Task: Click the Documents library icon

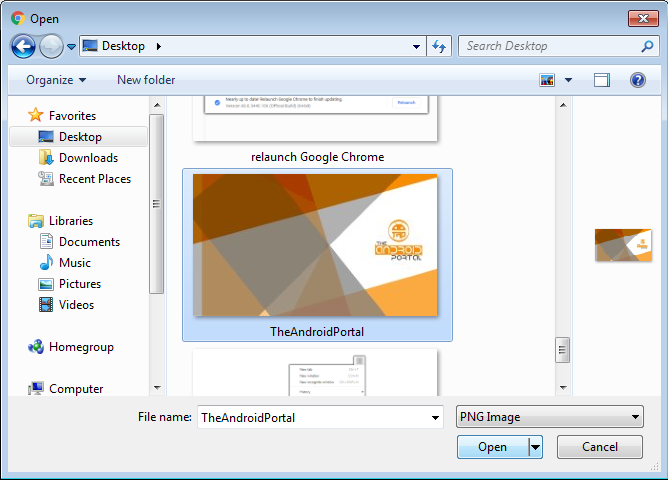Action: point(46,241)
